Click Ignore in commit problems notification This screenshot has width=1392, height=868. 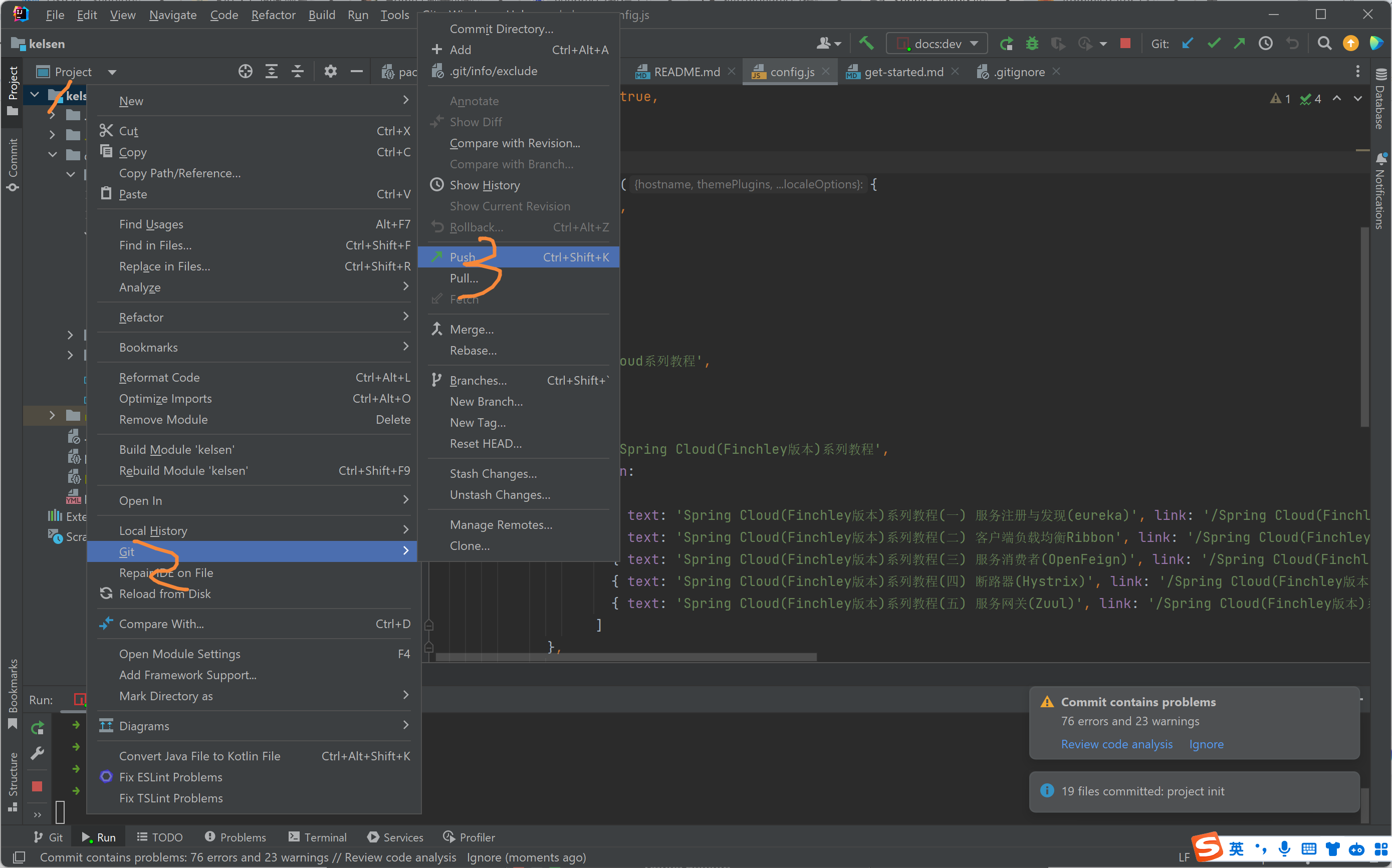pos(1206,744)
